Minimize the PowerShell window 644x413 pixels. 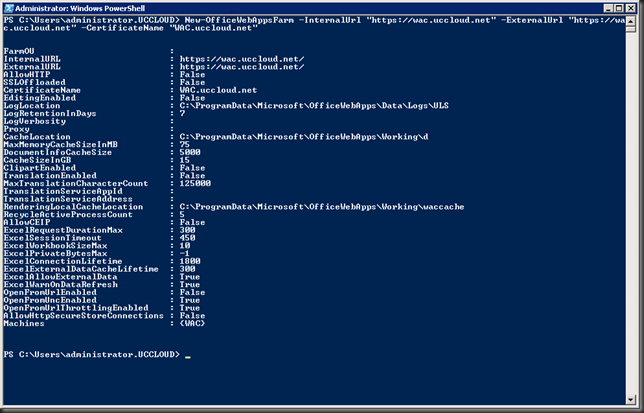point(608,8)
